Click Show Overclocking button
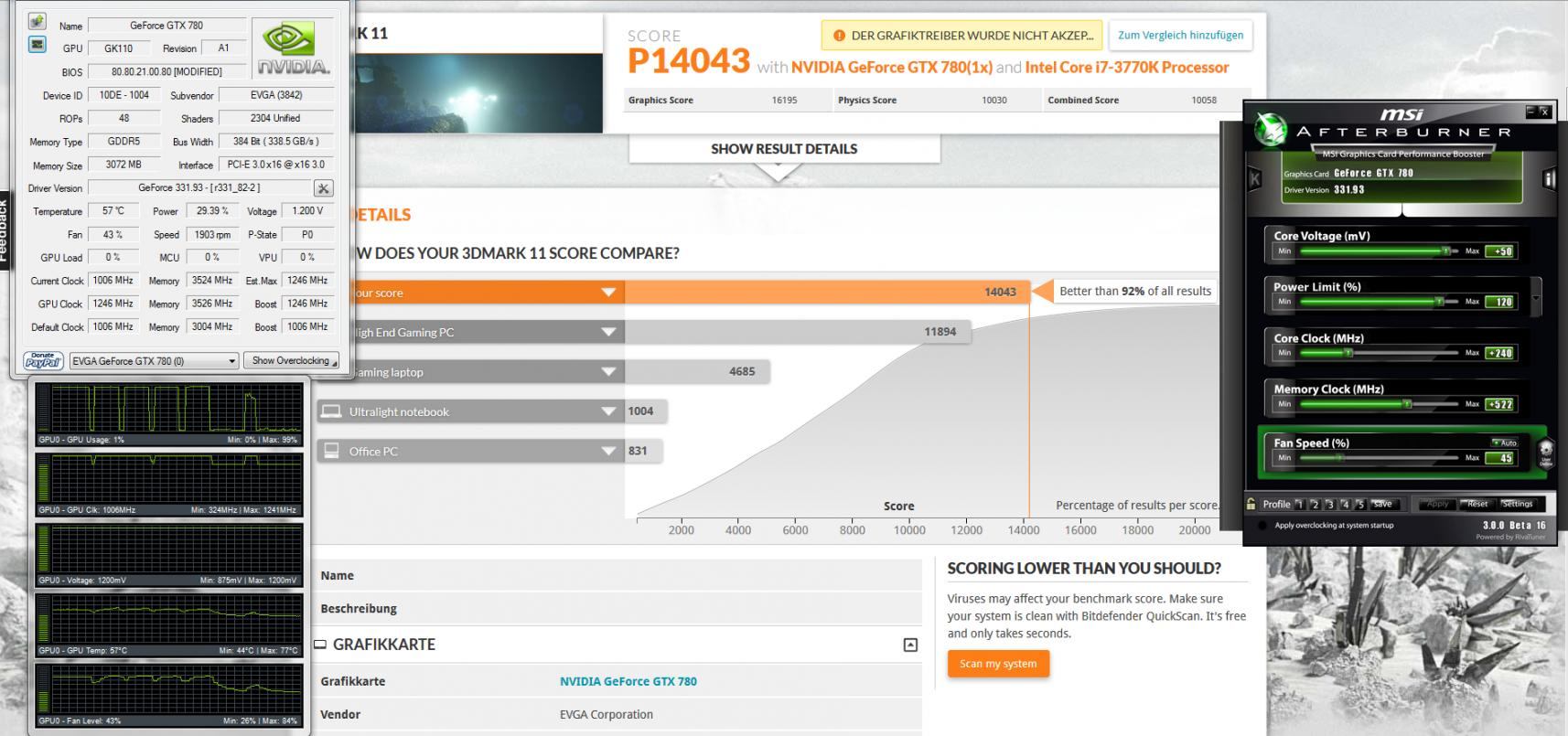 pyautogui.click(x=291, y=361)
